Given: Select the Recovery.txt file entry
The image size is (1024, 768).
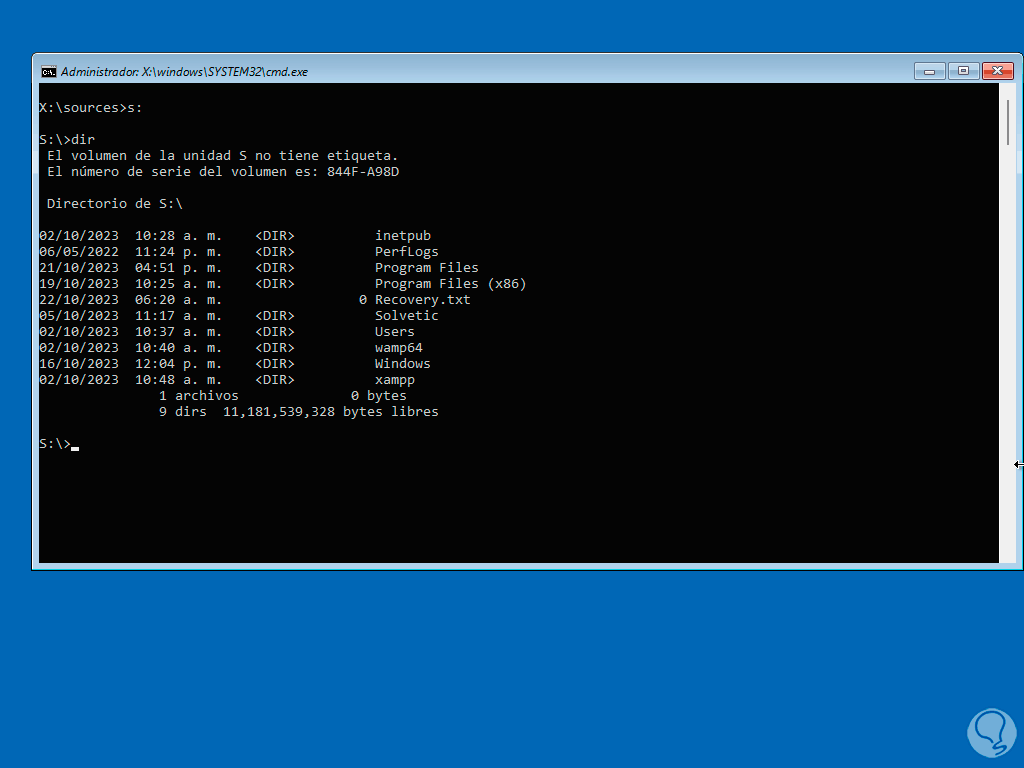Looking at the screenshot, I should pyautogui.click(x=422, y=299).
